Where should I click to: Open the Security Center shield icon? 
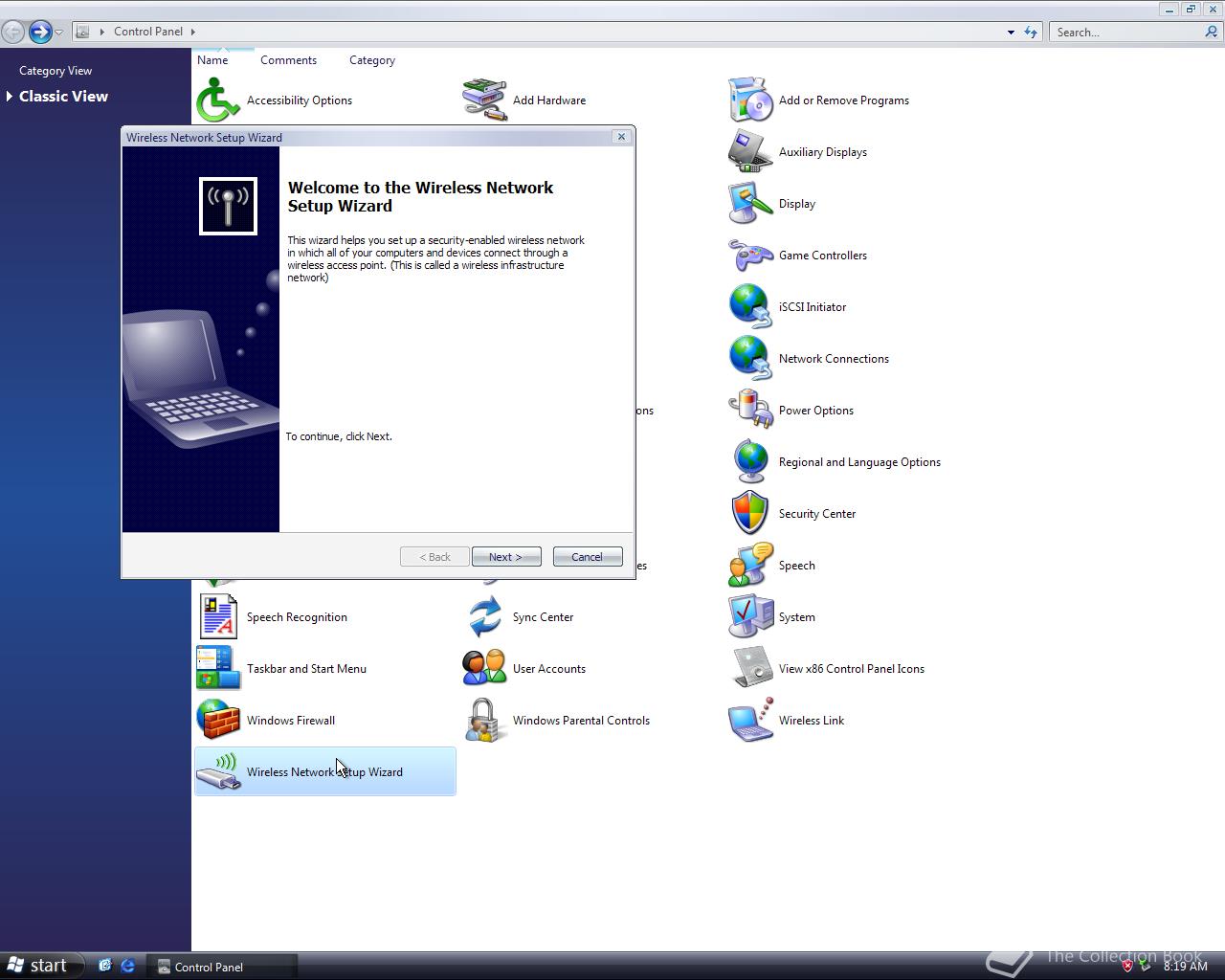750,514
